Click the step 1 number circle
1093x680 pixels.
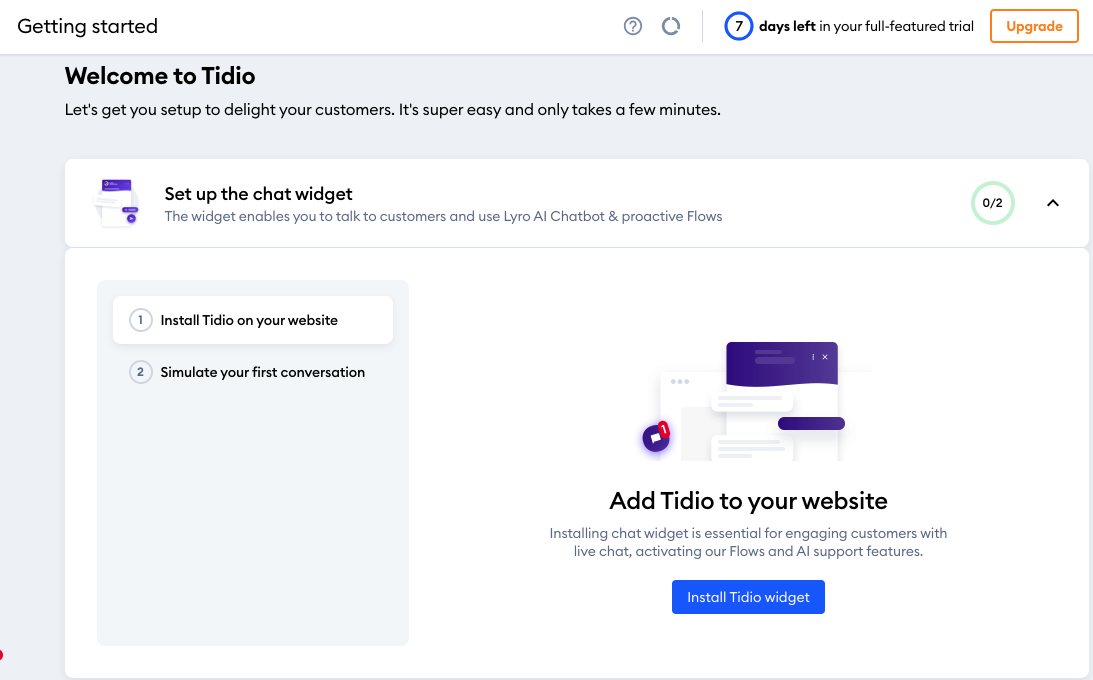tap(140, 320)
